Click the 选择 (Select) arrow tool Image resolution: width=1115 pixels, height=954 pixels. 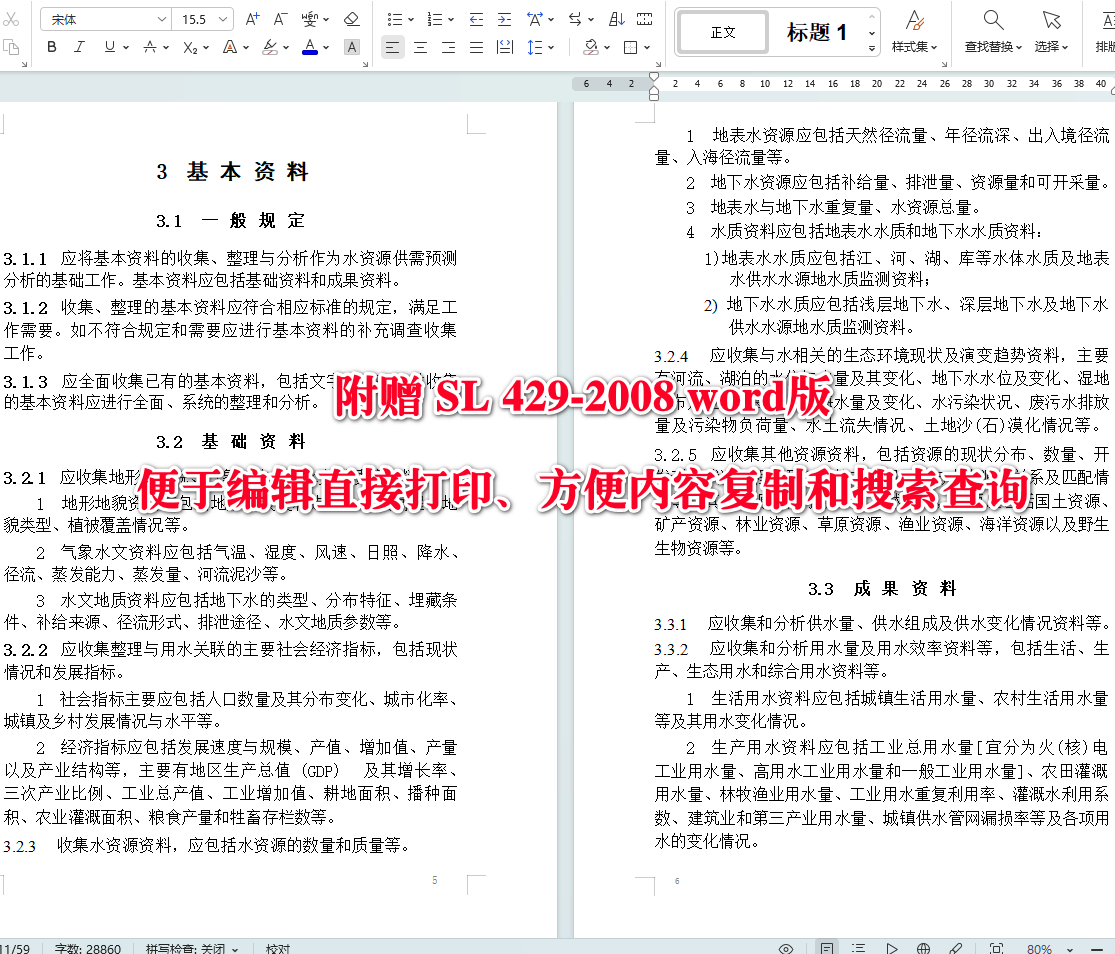[x=1052, y=31]
